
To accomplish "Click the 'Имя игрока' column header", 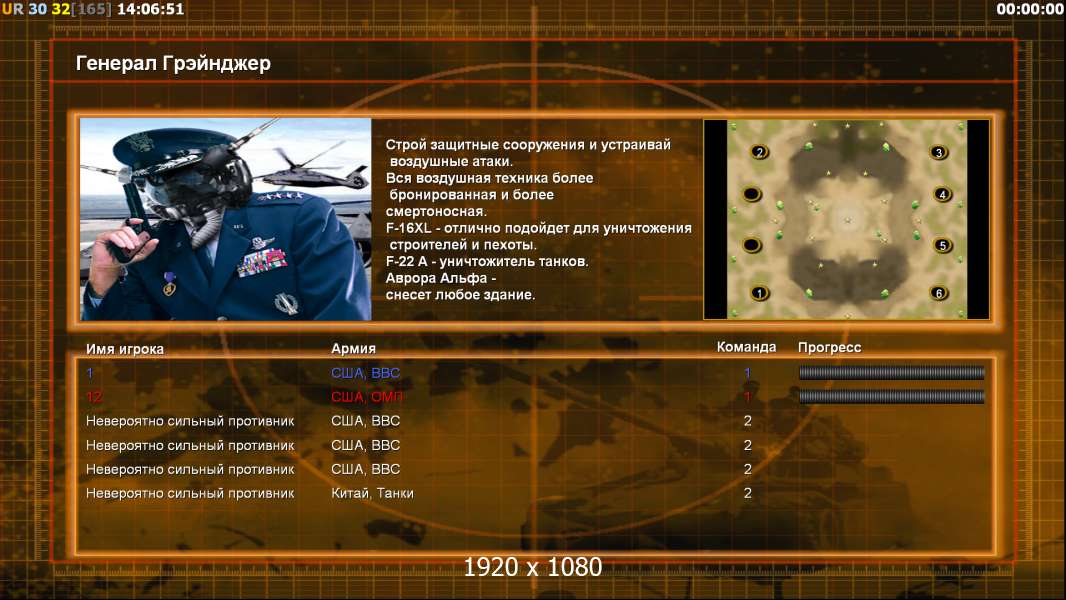I will click(x=124, y=349).
